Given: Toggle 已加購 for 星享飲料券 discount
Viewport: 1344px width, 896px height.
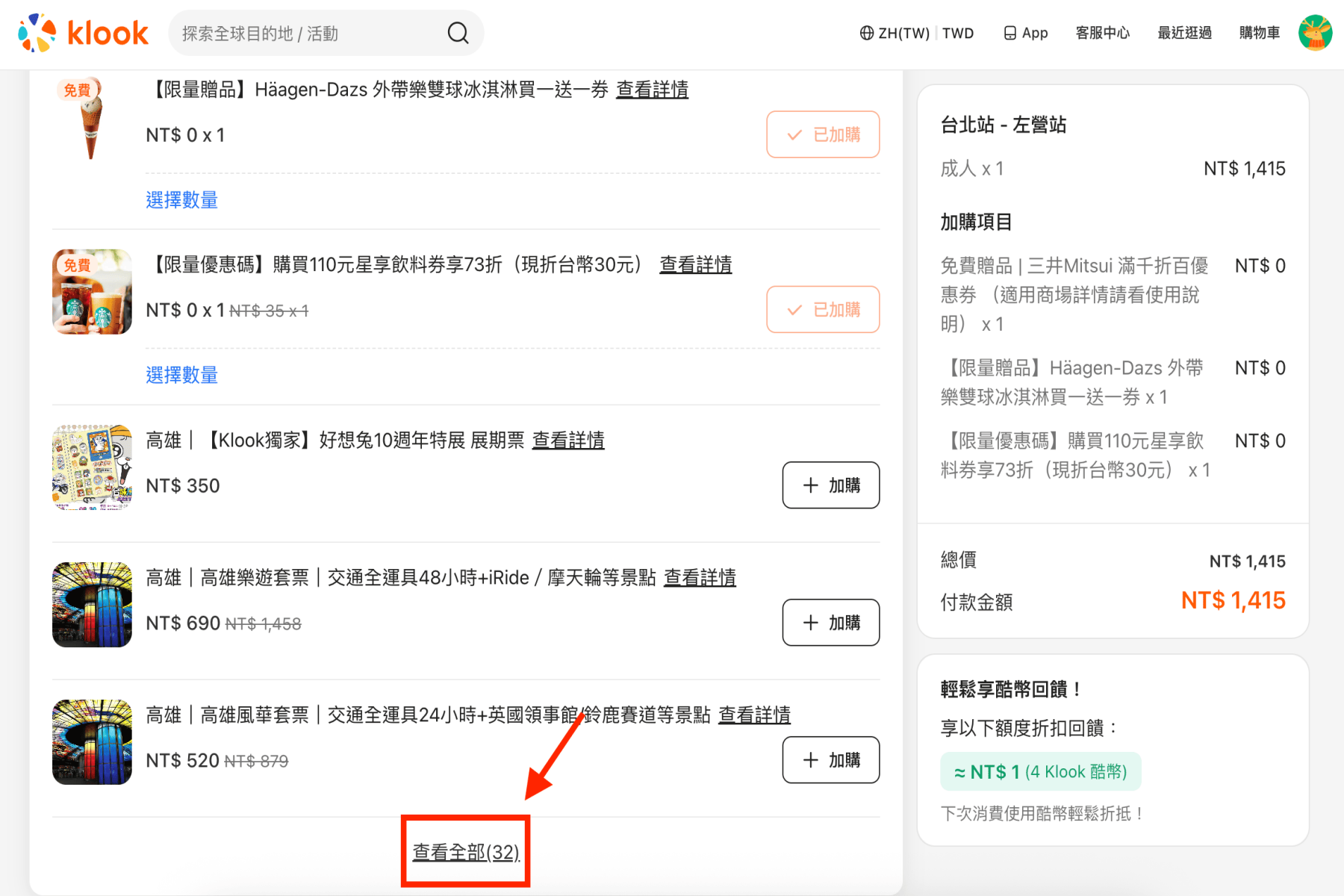Looking at the screenshot, I should (823, 309).
